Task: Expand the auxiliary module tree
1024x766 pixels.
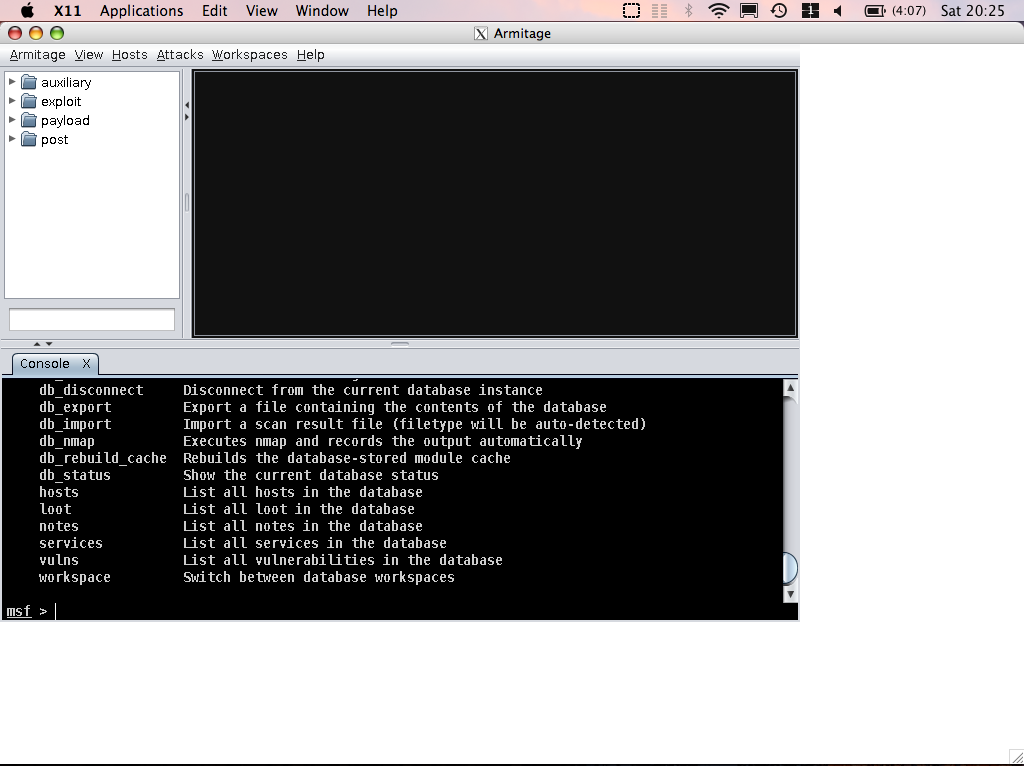Action: click(12, 82)
